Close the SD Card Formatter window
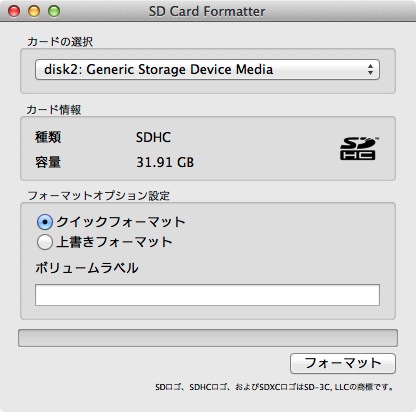 click(14, 11)
